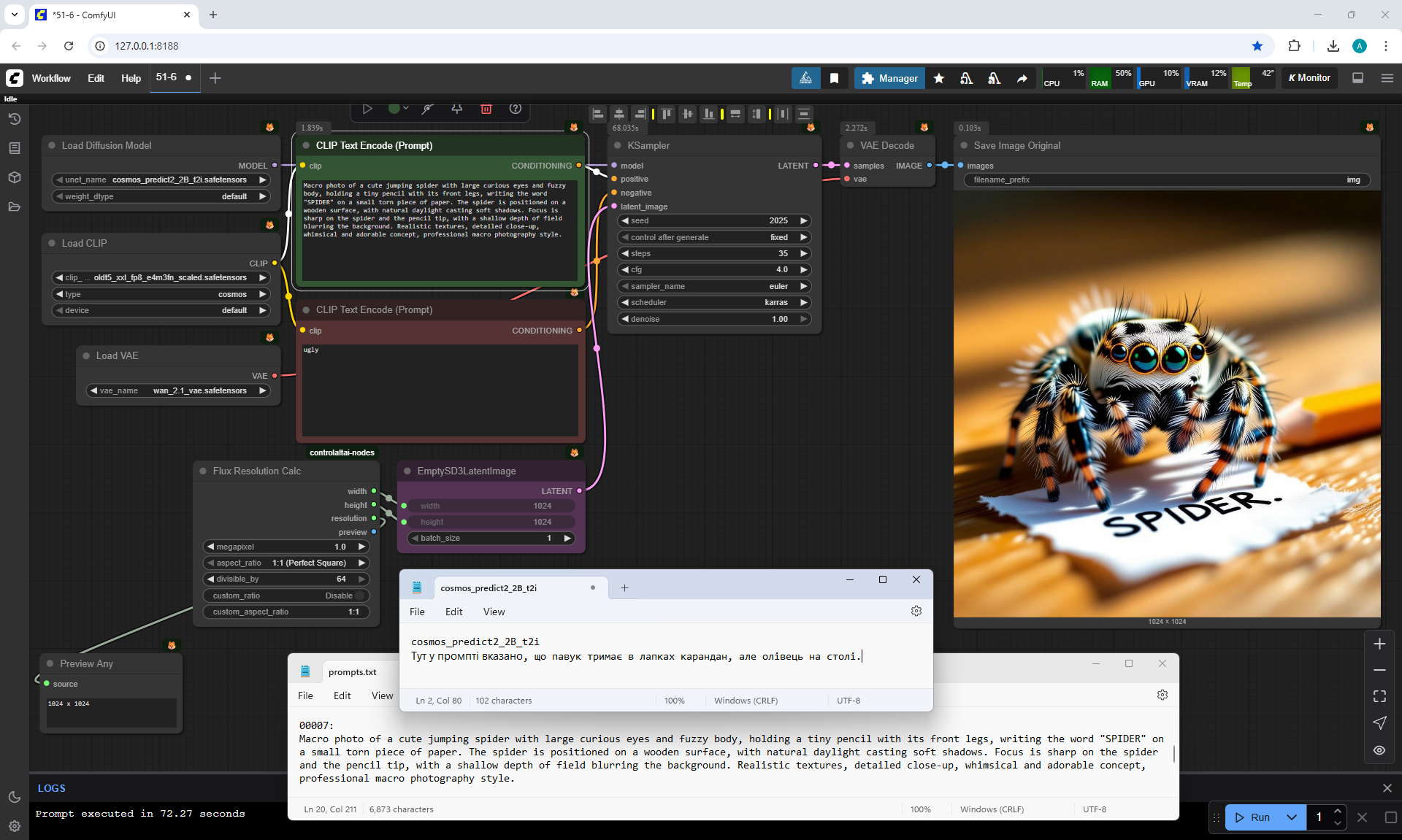Click the red delete node trash icon
Image resolution: width=1402 pixels, height=840 pixels.
click(x=486, y=109)
